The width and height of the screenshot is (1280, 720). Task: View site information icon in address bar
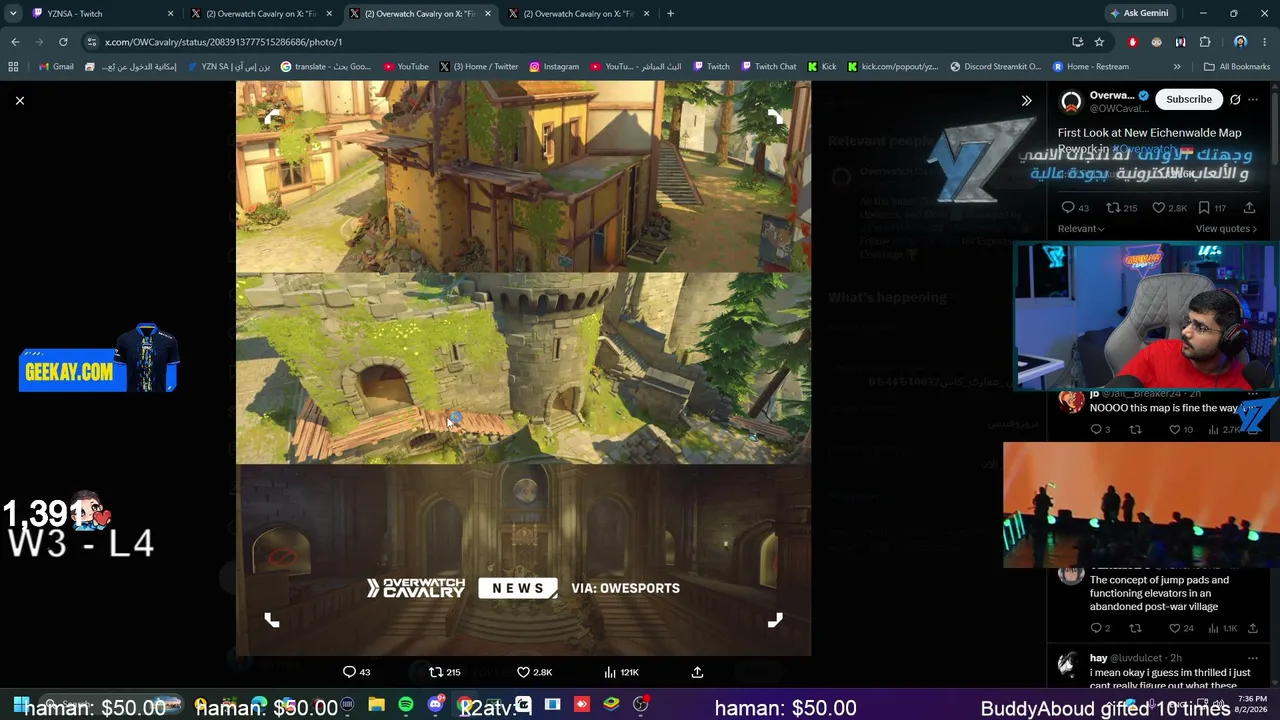click(92, 42)
